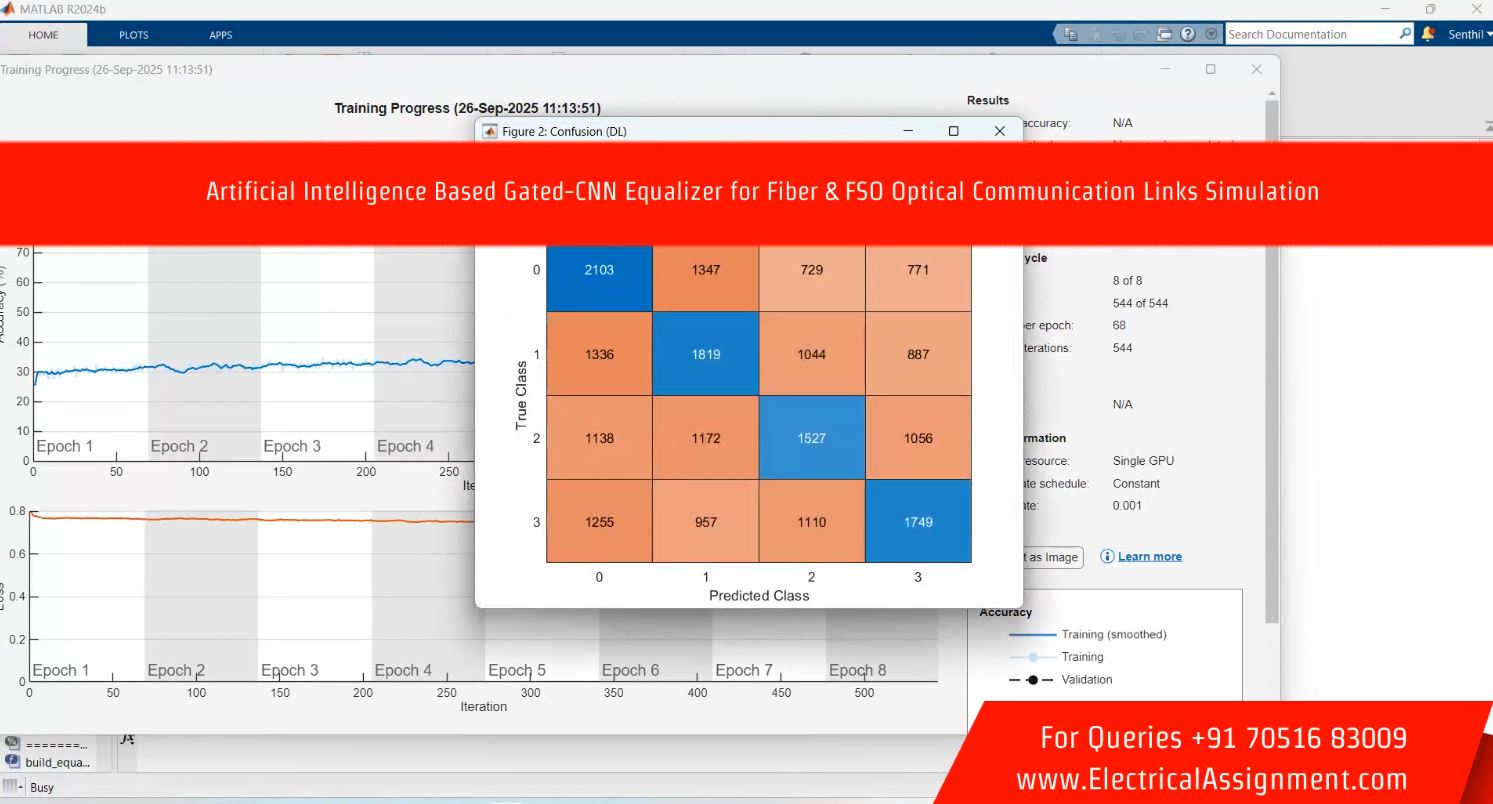The image size is (1493, 804).
Task: Expand the quick access toolbar options arrow
Action: pyautogui.click(x=1211, y=34)
